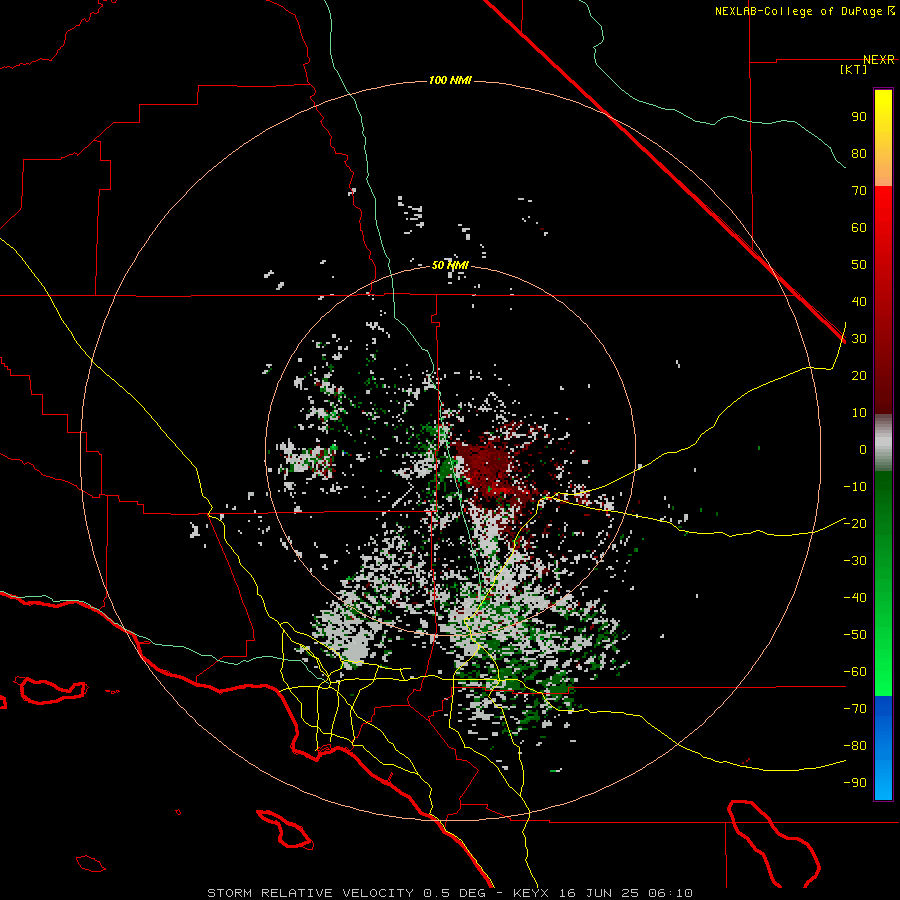Screen dimensions: 900x900
Task: Click the [KT] units label
Action: coord(854,69)
